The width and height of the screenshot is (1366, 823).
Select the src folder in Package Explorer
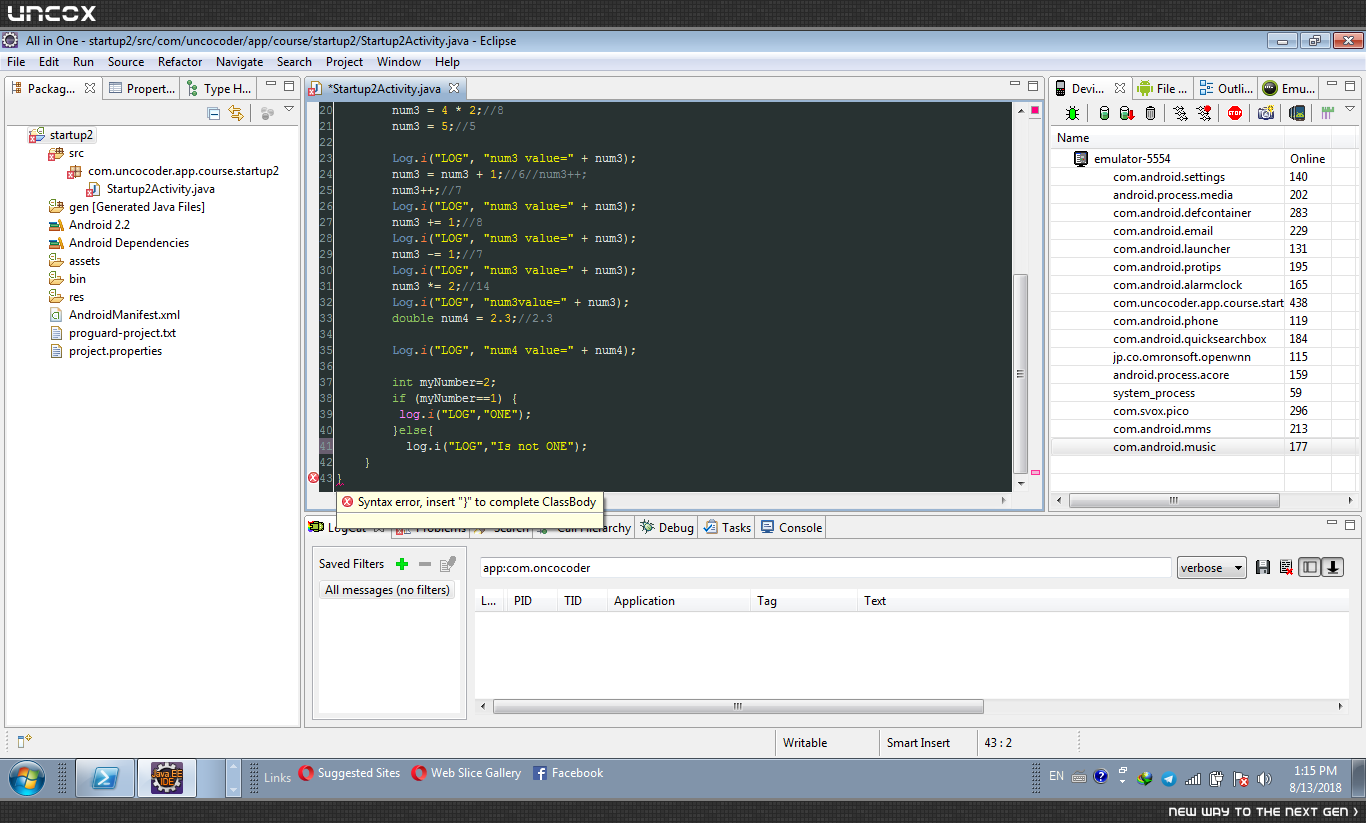pyautogui.click(x=66, y=153)
